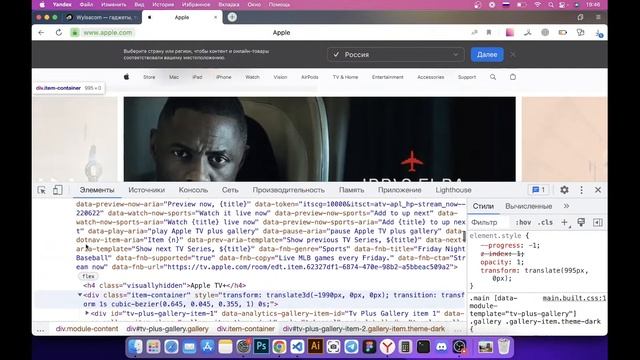Switch to the Источники tab
The width and height of the screenshot is (640, 360).
click(147, 190)
